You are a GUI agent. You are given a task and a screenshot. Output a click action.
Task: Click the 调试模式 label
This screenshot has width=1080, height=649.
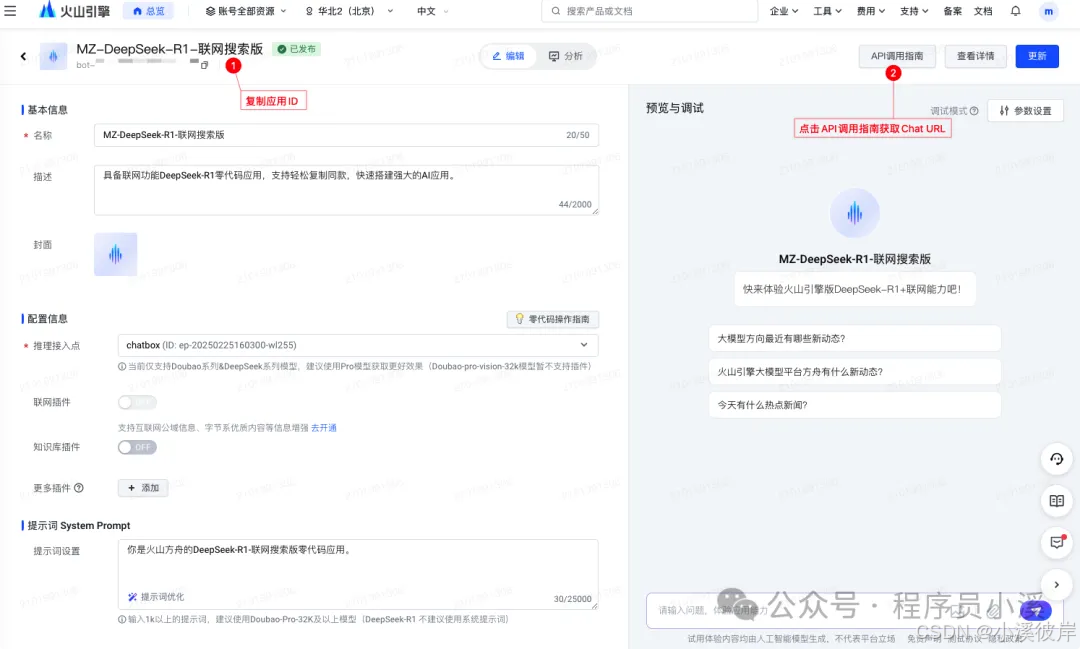949,111
